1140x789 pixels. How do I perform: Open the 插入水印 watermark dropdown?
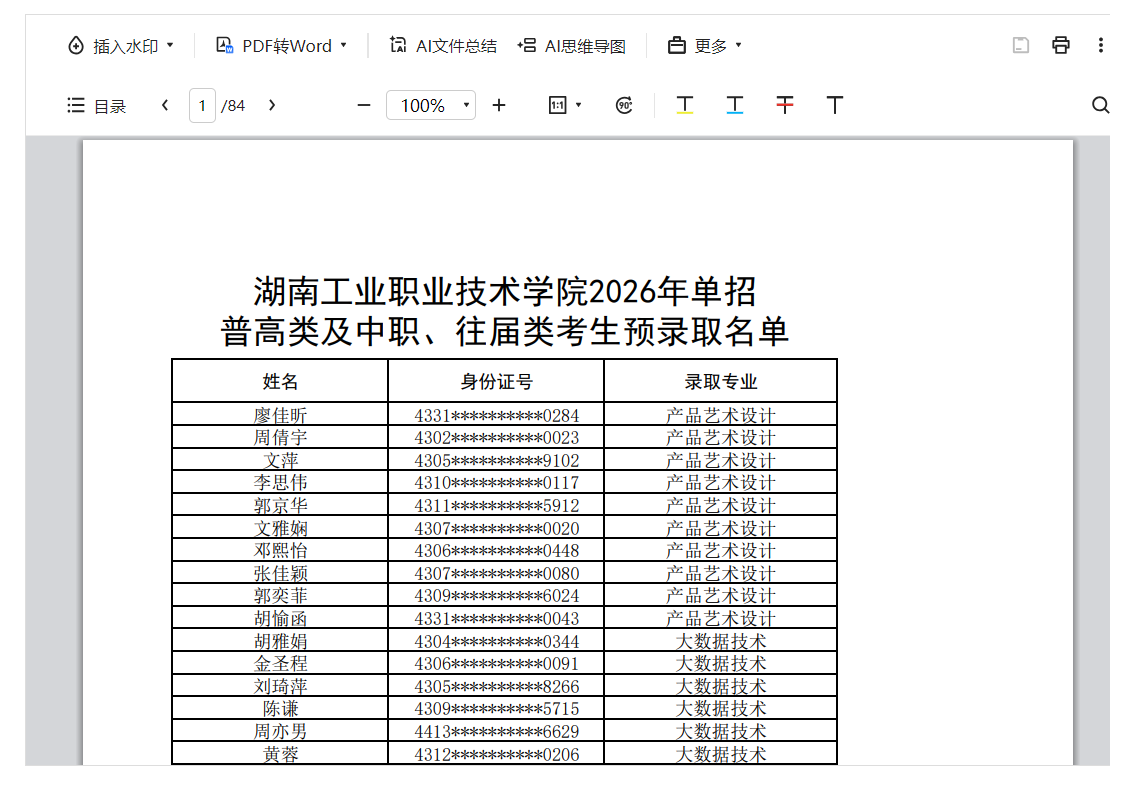(120, 46)
